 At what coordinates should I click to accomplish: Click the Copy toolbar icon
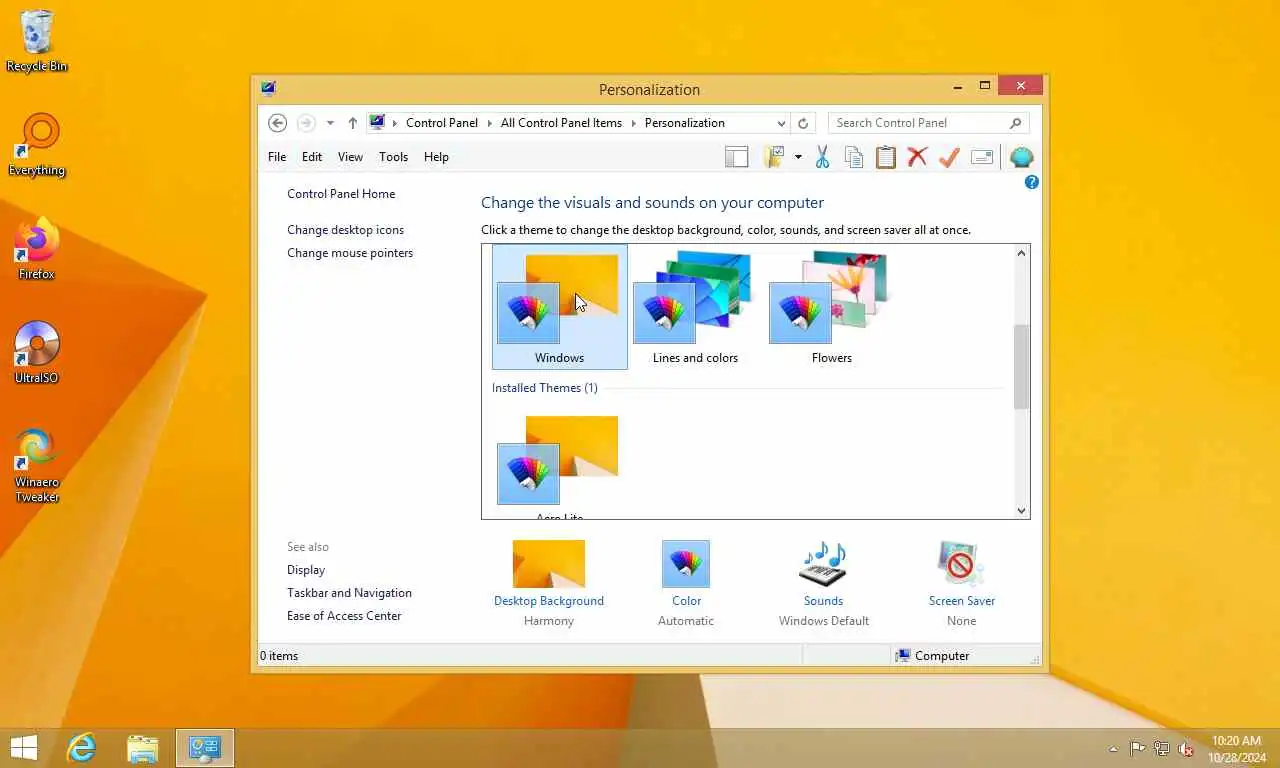[x=853, y=157]
